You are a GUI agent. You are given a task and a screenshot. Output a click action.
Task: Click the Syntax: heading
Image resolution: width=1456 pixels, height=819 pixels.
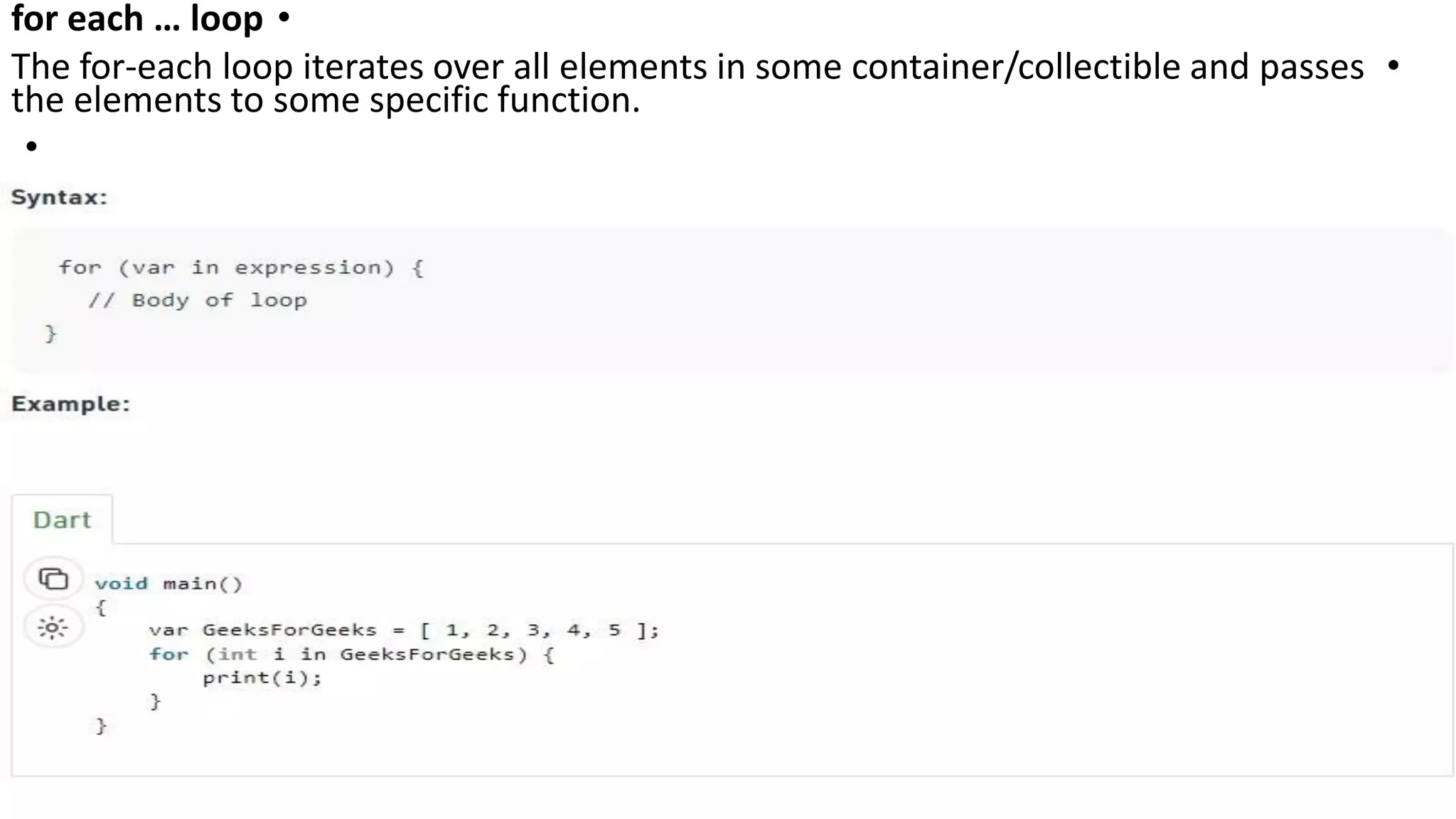coord(59,197)
